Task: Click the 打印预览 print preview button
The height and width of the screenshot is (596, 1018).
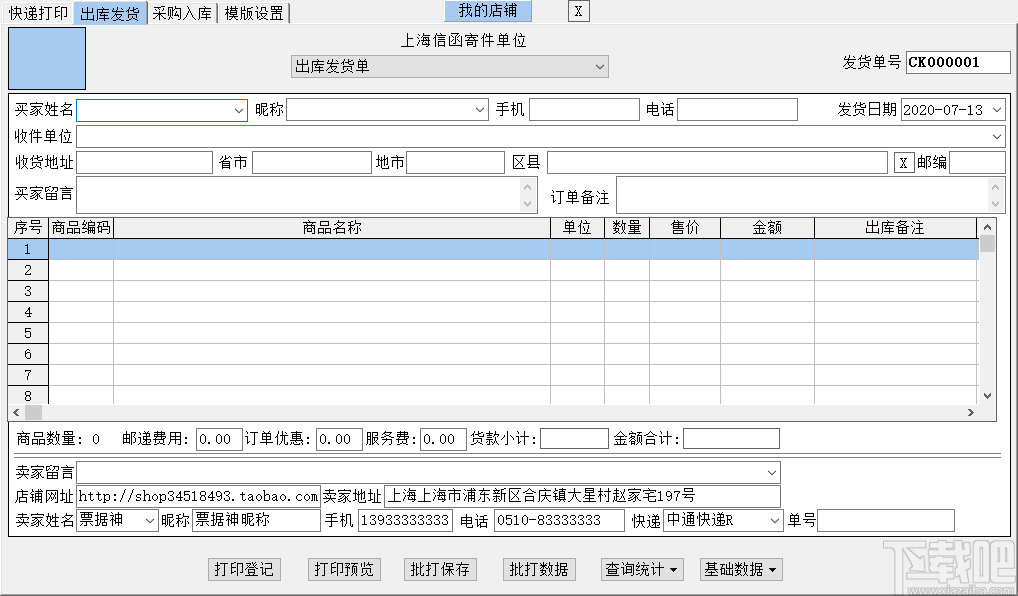Action: (343, 568)
